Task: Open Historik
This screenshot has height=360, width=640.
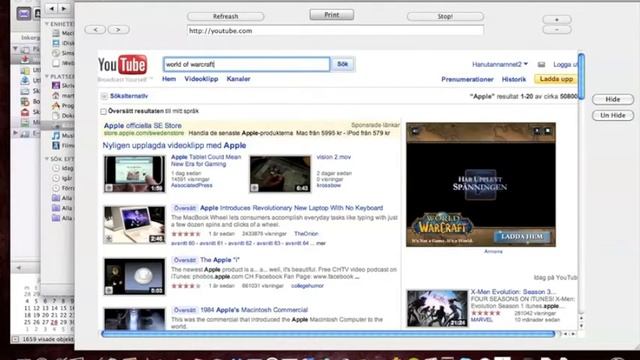Action: 514,80
